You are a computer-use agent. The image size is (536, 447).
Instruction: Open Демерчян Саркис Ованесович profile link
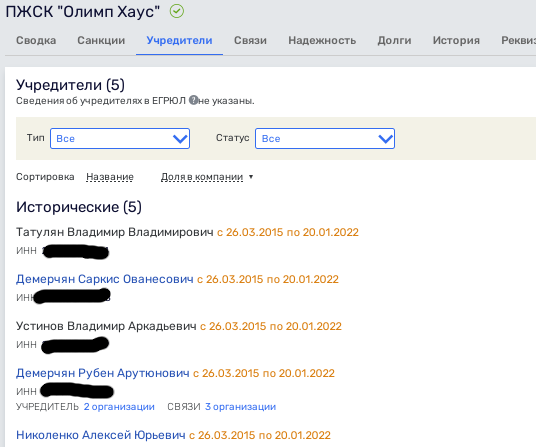pos(105,279)
